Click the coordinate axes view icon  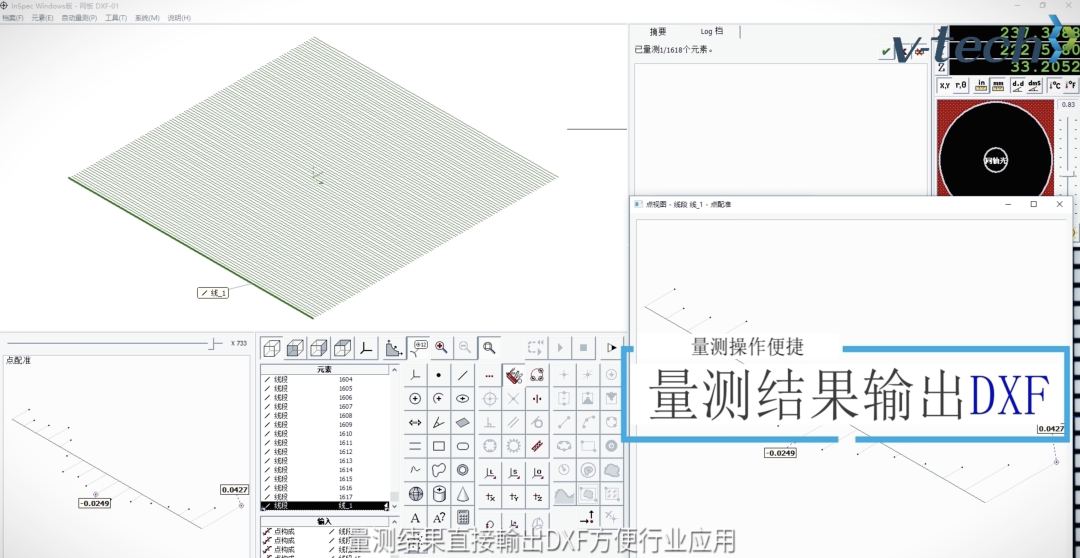coord(366,348)
